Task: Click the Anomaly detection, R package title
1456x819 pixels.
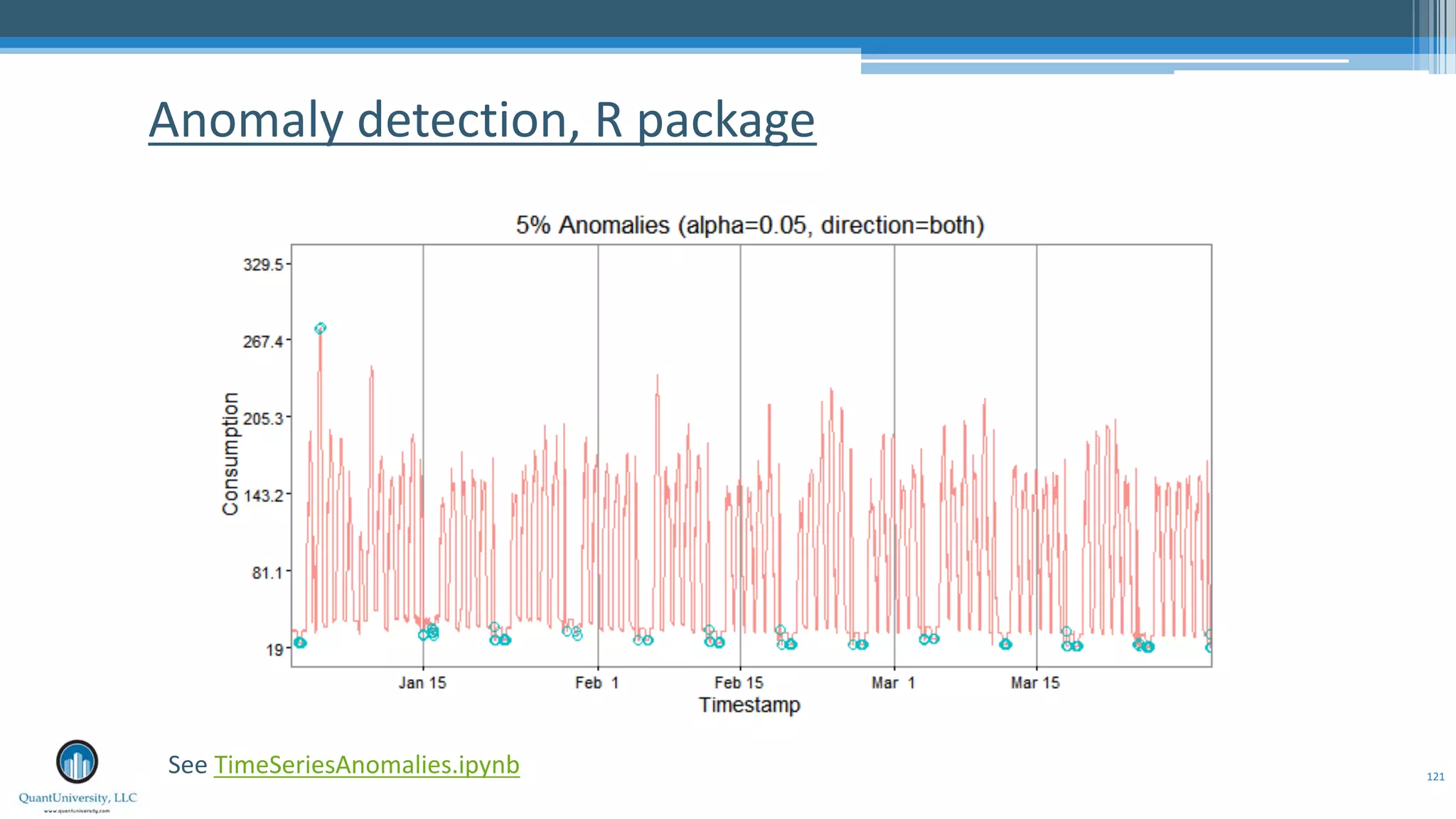Action: click(x=482, y=120)
